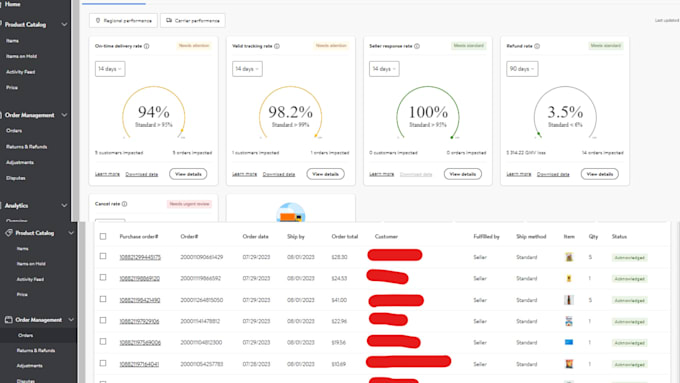Click View details on Valid tracking rate card

point(325,174)
